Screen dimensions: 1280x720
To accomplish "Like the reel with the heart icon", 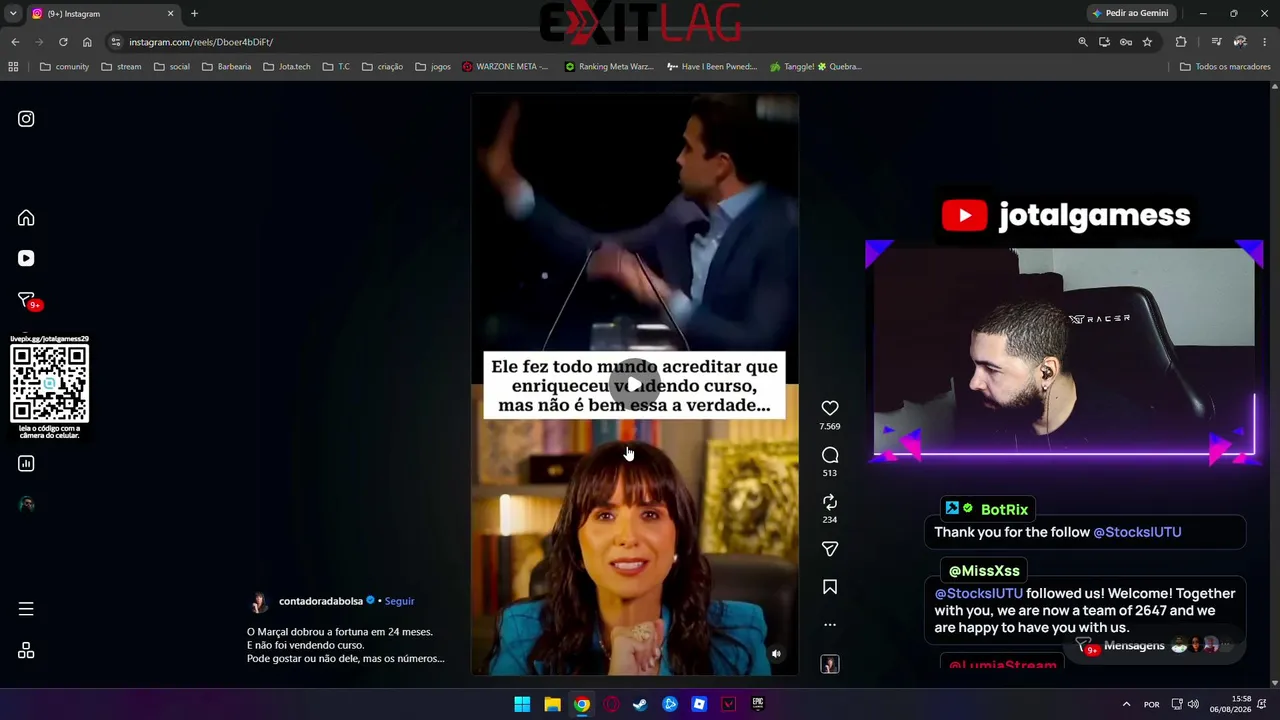I will coord(830,408).
